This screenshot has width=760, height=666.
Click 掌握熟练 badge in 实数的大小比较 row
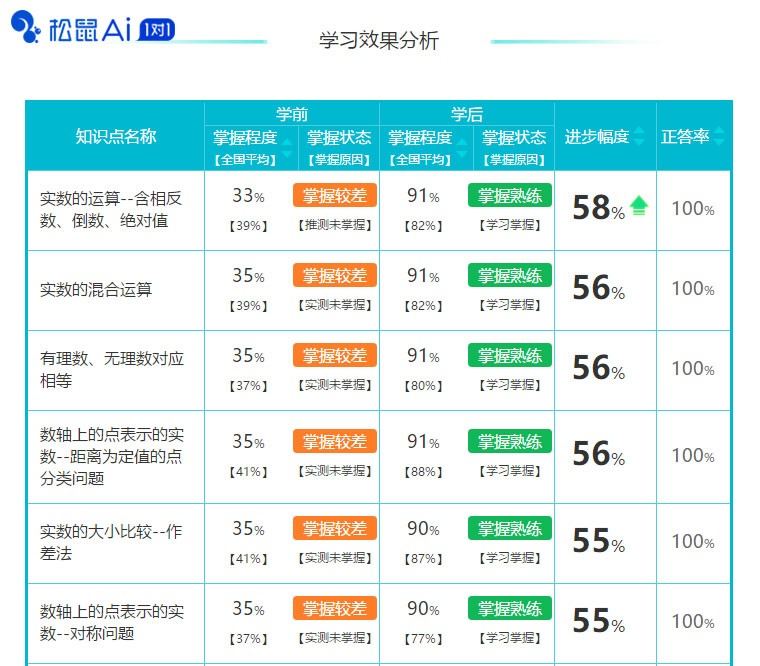point(509,528)
